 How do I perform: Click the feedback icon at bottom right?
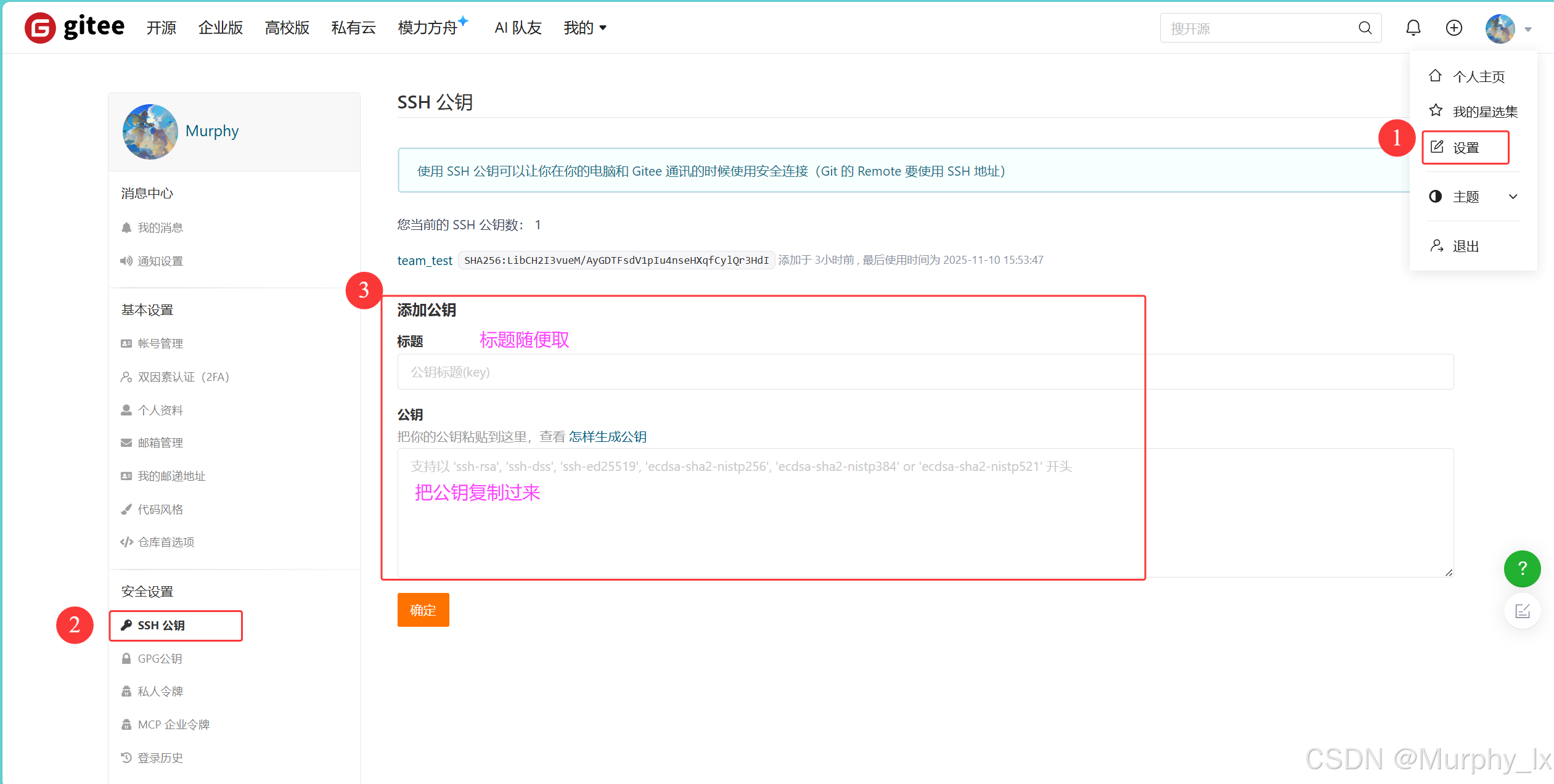[x=1522, y=611]
